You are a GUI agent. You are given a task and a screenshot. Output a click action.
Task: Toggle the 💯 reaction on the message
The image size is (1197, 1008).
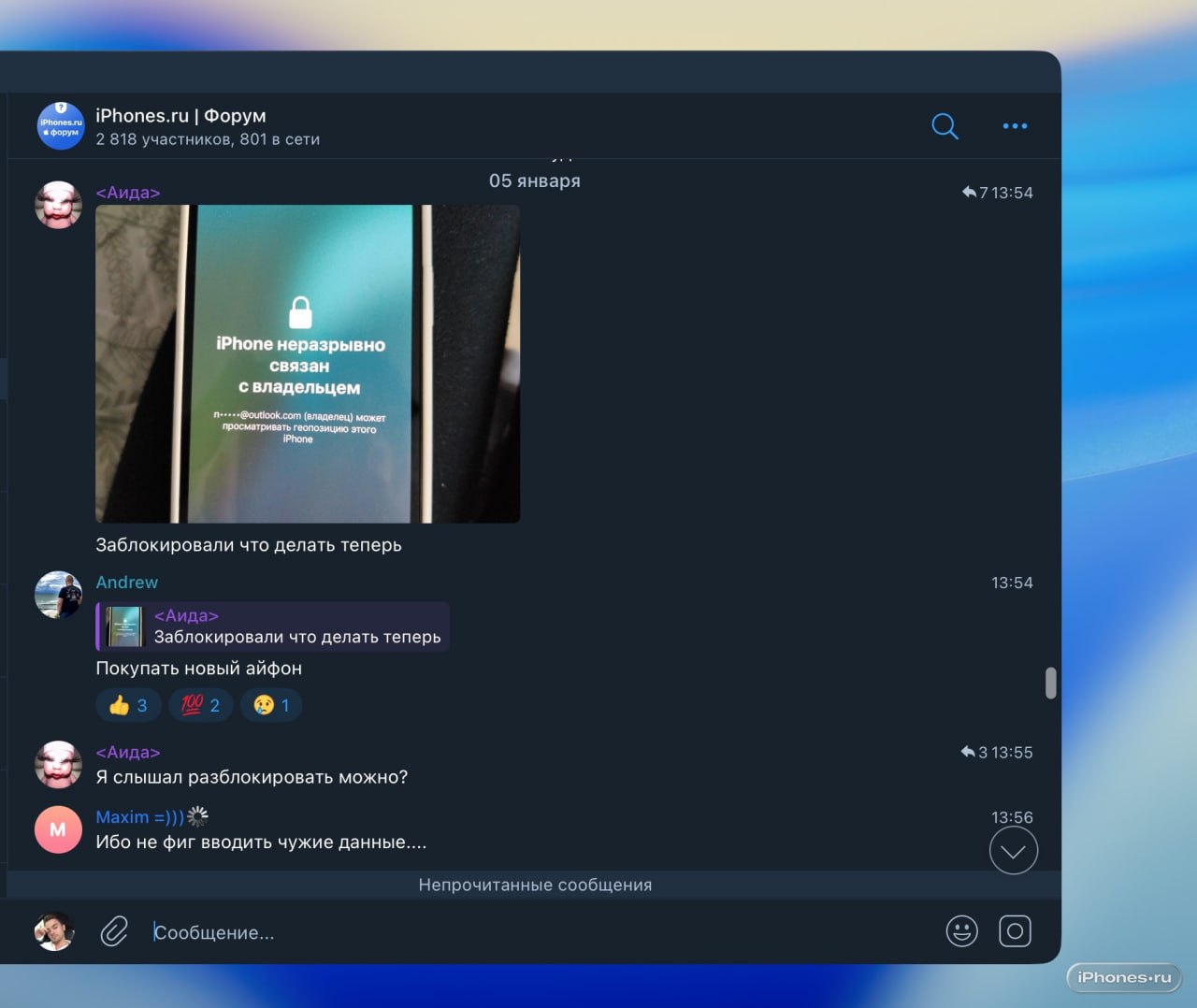(x=200, y=705)
